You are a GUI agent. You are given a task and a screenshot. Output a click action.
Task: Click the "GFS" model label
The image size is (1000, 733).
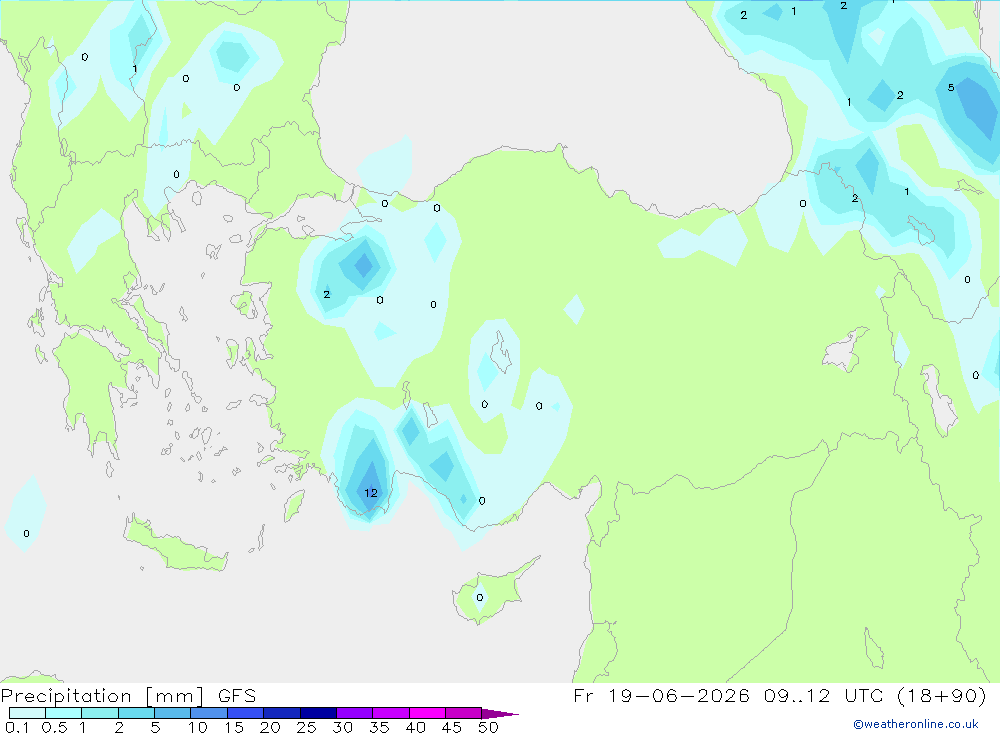[x=237, y=696]
